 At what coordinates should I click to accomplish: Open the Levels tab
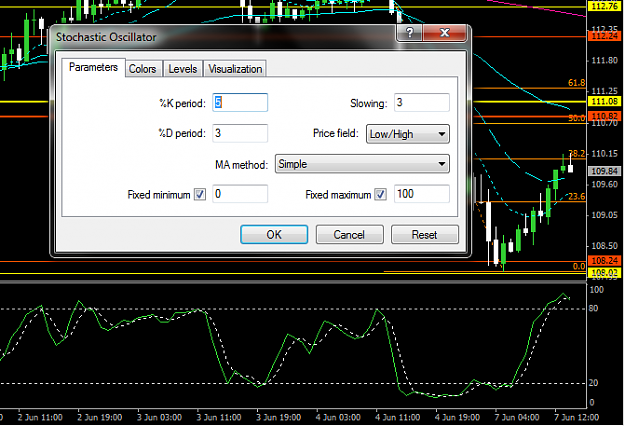[x=183, y=69]
